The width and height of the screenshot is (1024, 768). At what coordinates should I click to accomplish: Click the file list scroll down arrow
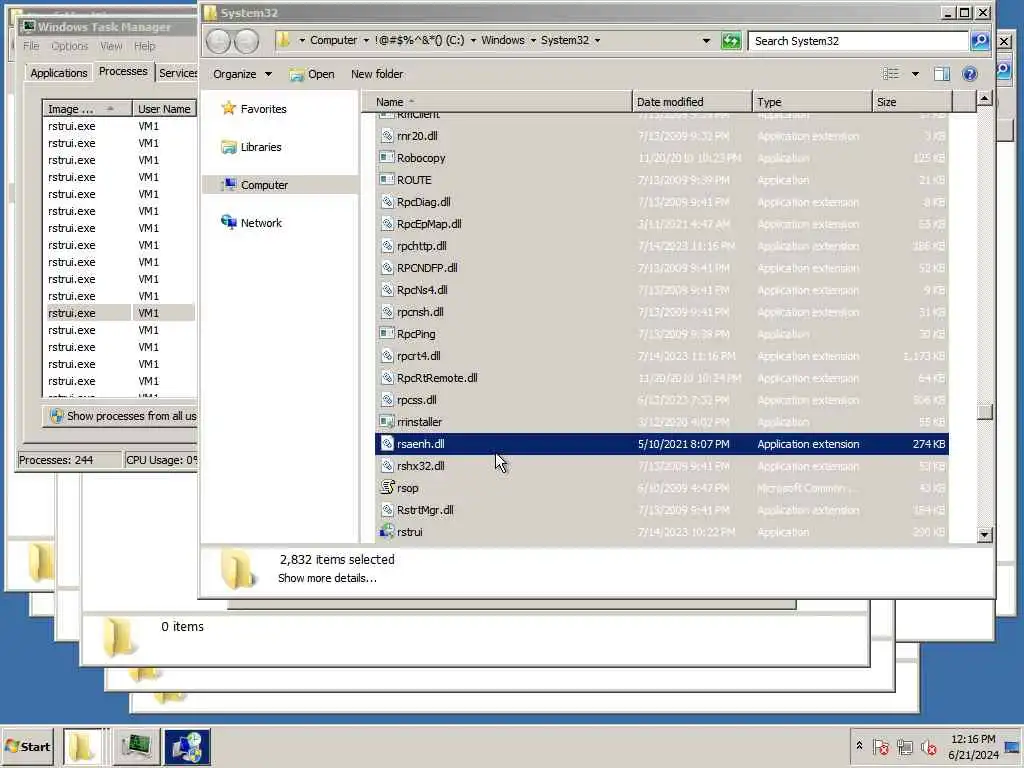[984, 535]
